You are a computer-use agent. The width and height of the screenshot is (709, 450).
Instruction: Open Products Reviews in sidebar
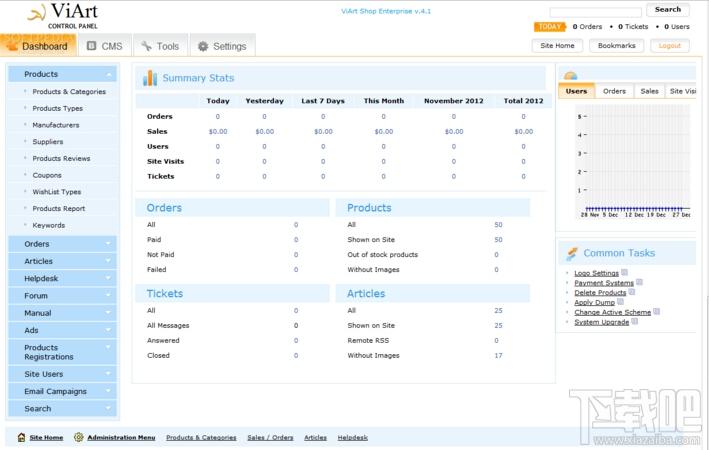[x=61, y=159]
